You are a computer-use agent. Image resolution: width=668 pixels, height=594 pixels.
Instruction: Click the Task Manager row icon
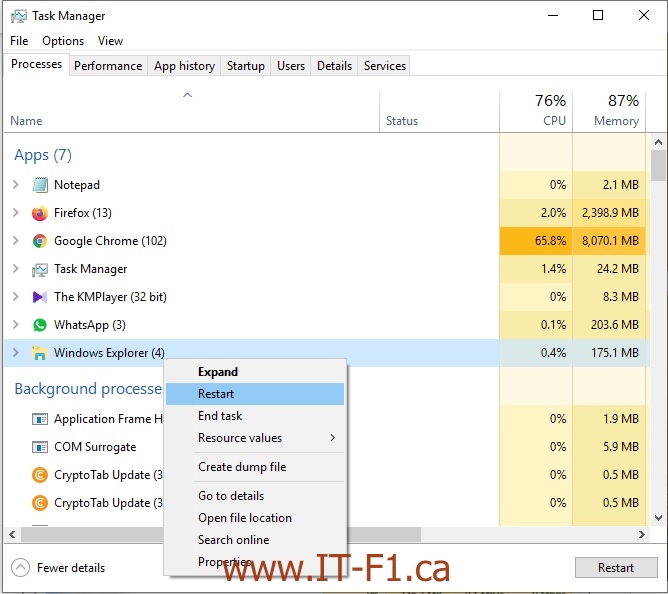tap(40, 269)
